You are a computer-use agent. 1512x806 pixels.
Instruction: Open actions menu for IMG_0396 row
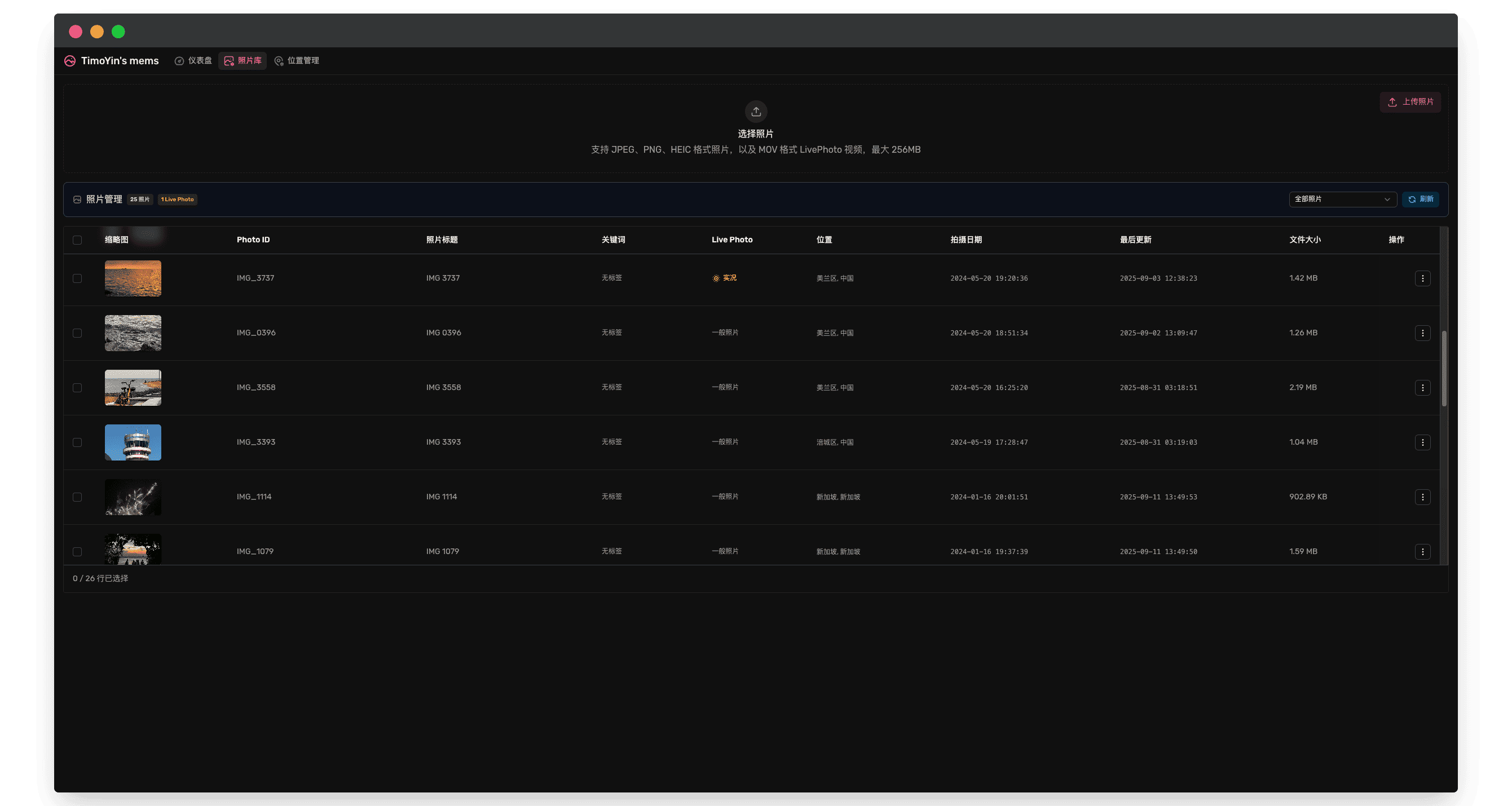click(x=1422, y=333)
